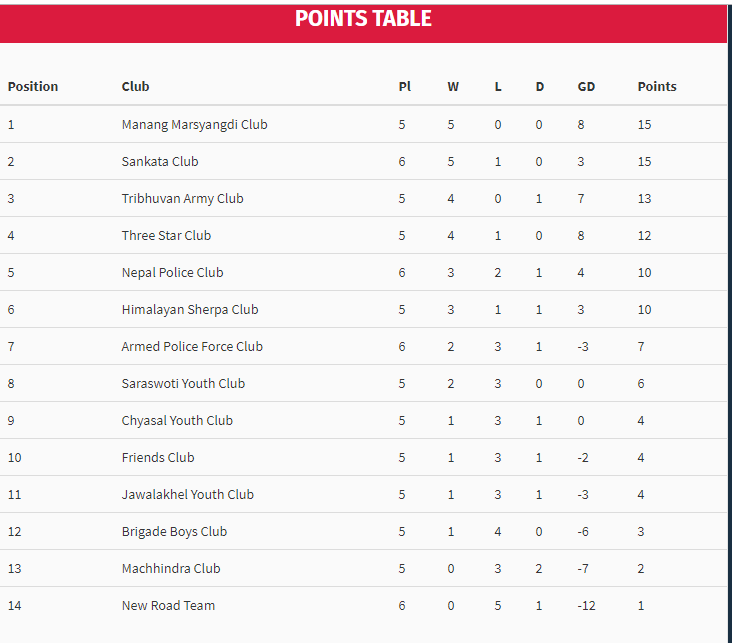Click the Club column header
Viewport: 732px width, 643px height.
point(135,87)
